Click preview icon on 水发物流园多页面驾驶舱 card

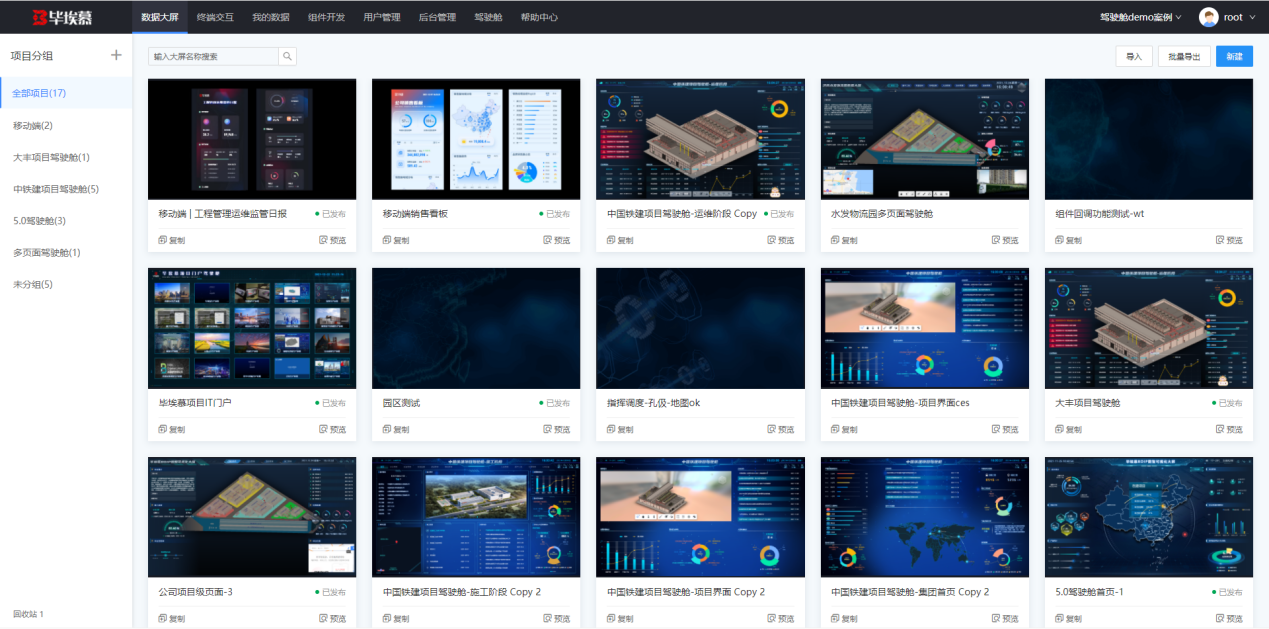point(996,240)
